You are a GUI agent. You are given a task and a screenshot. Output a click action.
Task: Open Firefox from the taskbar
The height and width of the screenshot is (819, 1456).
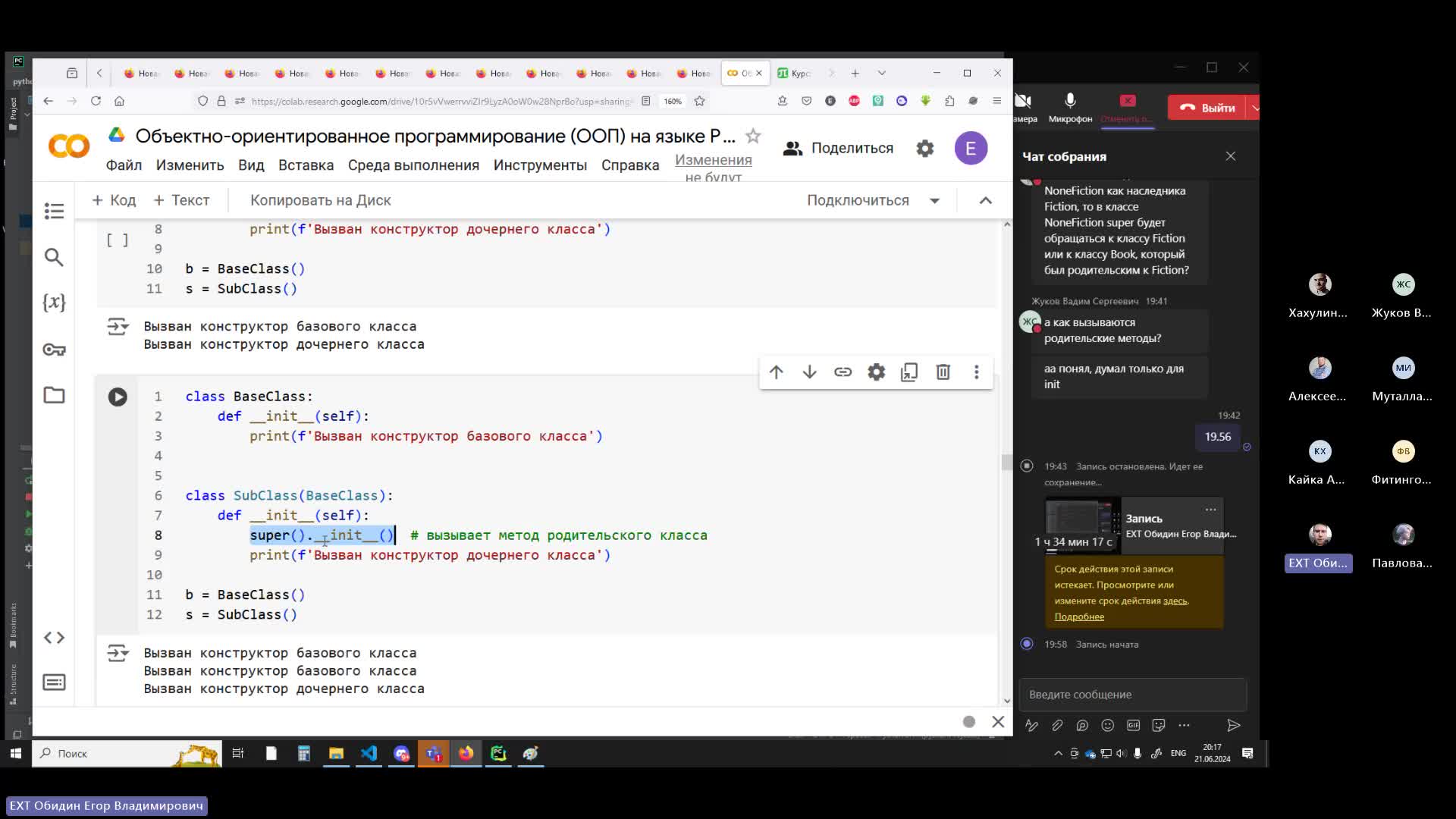tap(466, 753)
